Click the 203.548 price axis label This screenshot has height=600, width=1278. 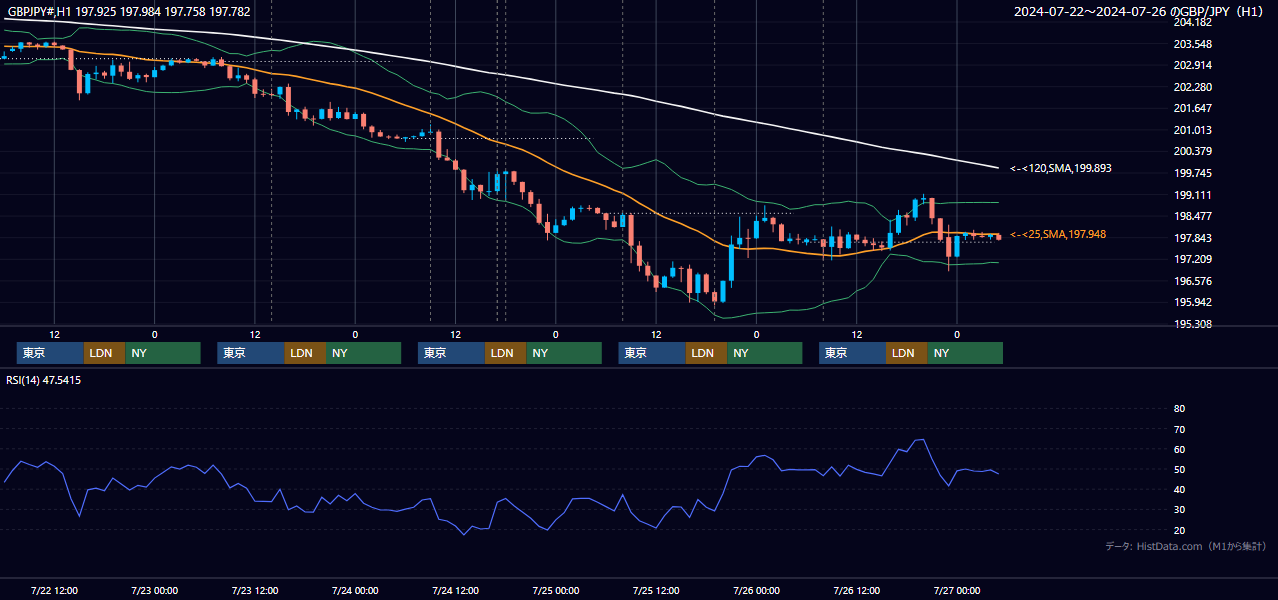coord(1192,44)
